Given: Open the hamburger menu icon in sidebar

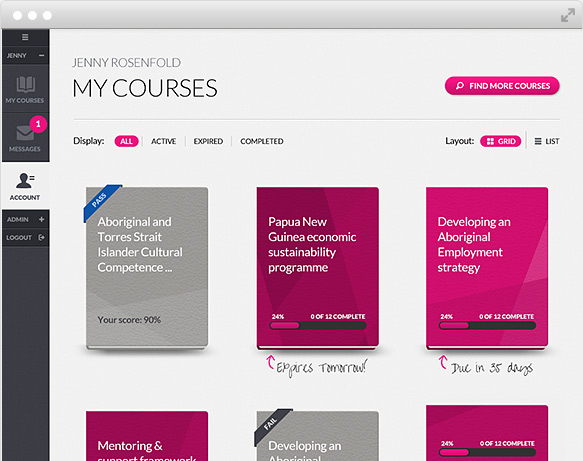Looking at the screenshot, I should 25,37.
